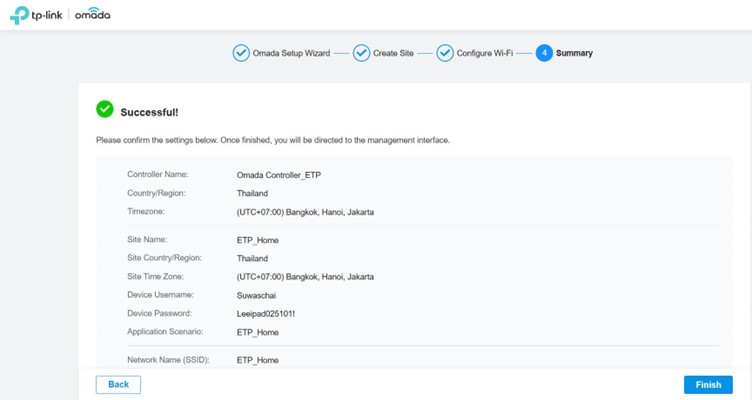Click the tp-link logo
The image size is (752, 400).
(x=36, y=15)
